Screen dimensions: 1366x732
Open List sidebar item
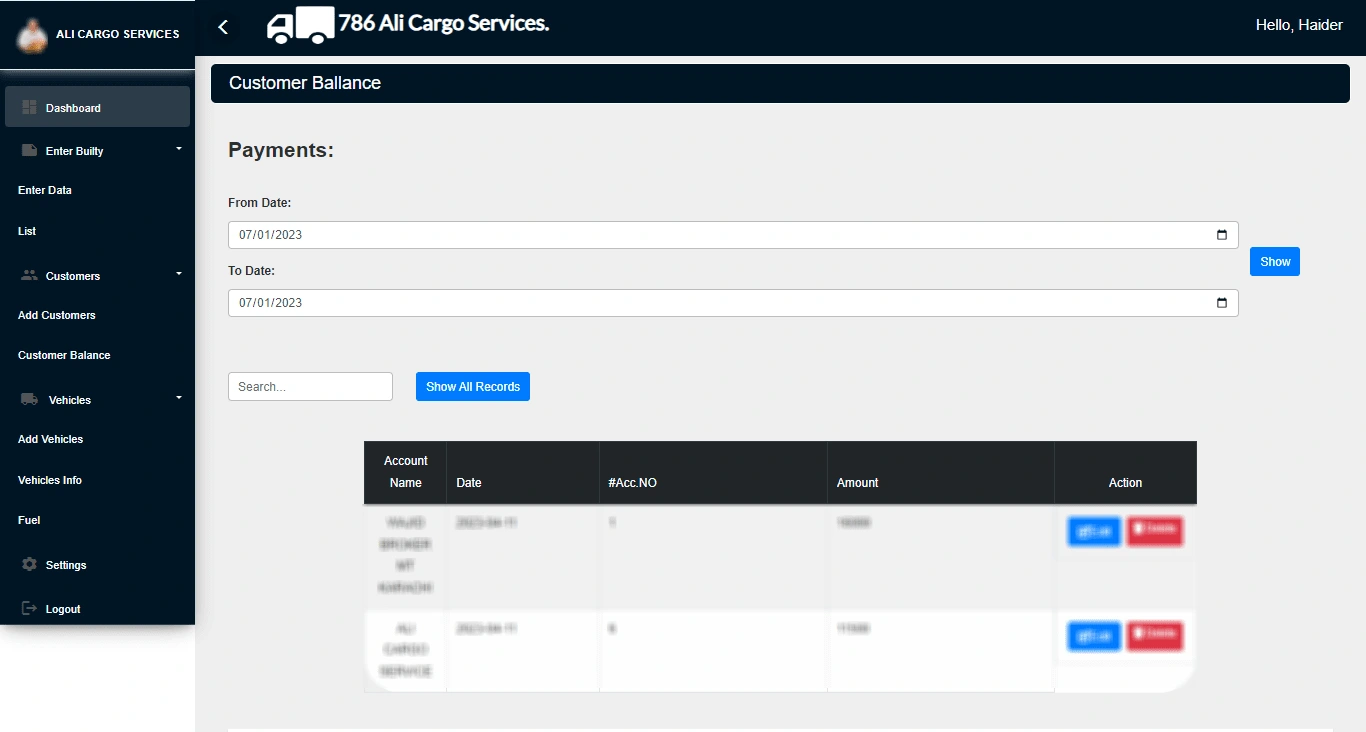27,231
